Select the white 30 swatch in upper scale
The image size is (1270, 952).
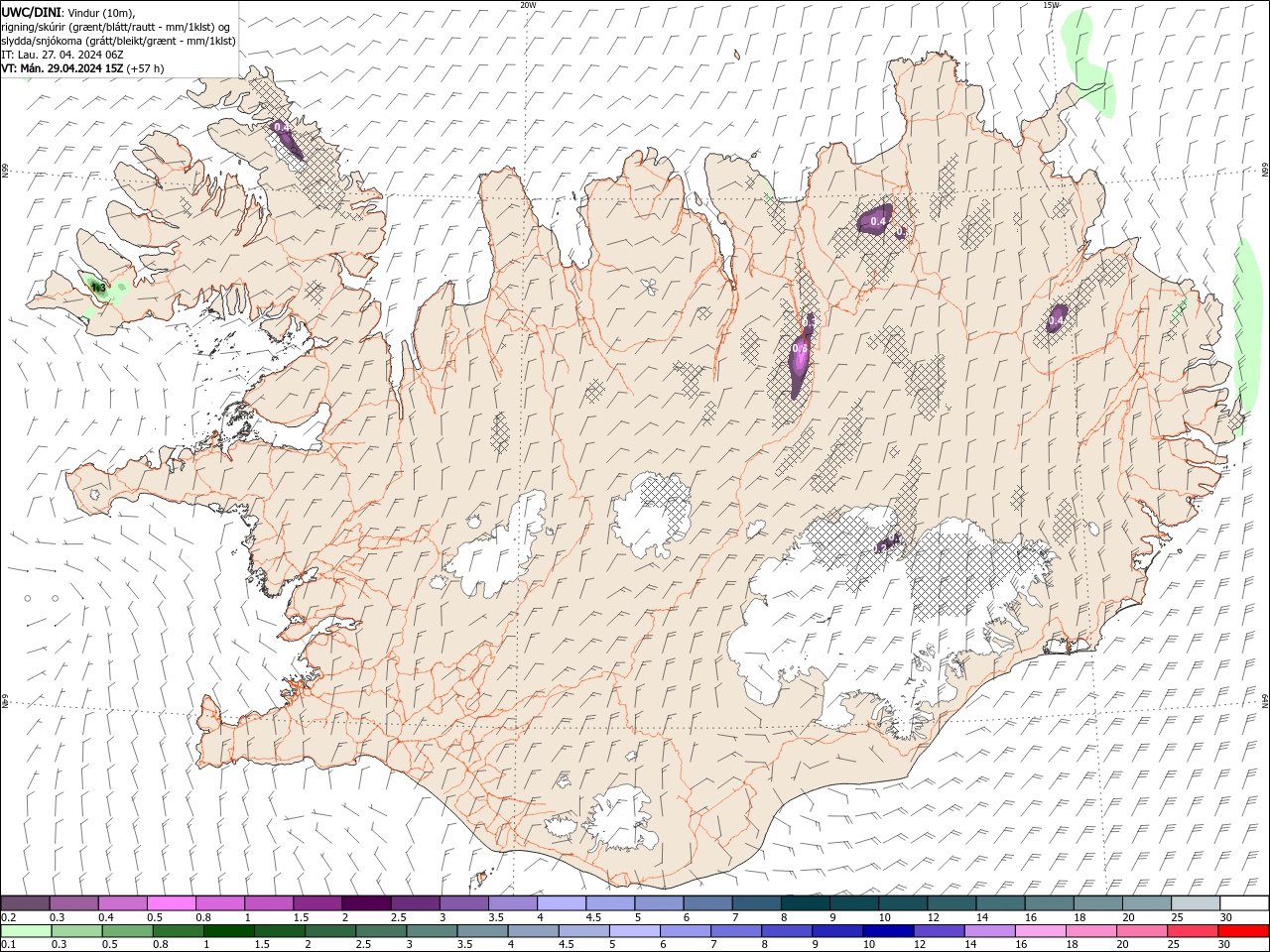pyautogui.click(x=1244, y=902)
